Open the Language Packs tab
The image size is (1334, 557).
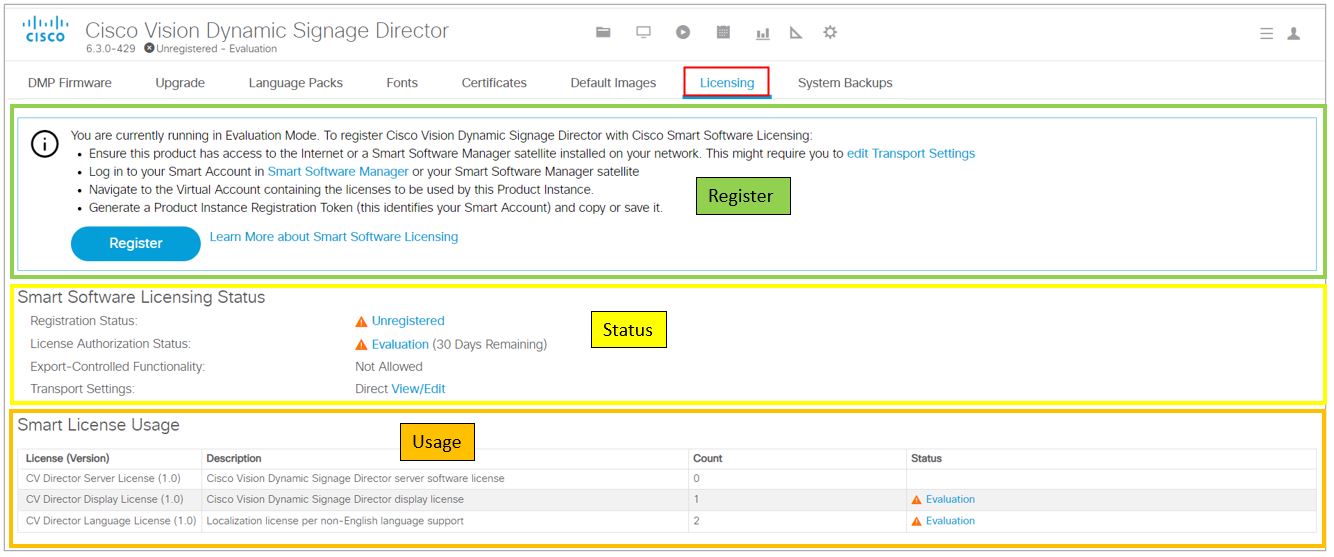pyautogui.click(x=296, y=83)
